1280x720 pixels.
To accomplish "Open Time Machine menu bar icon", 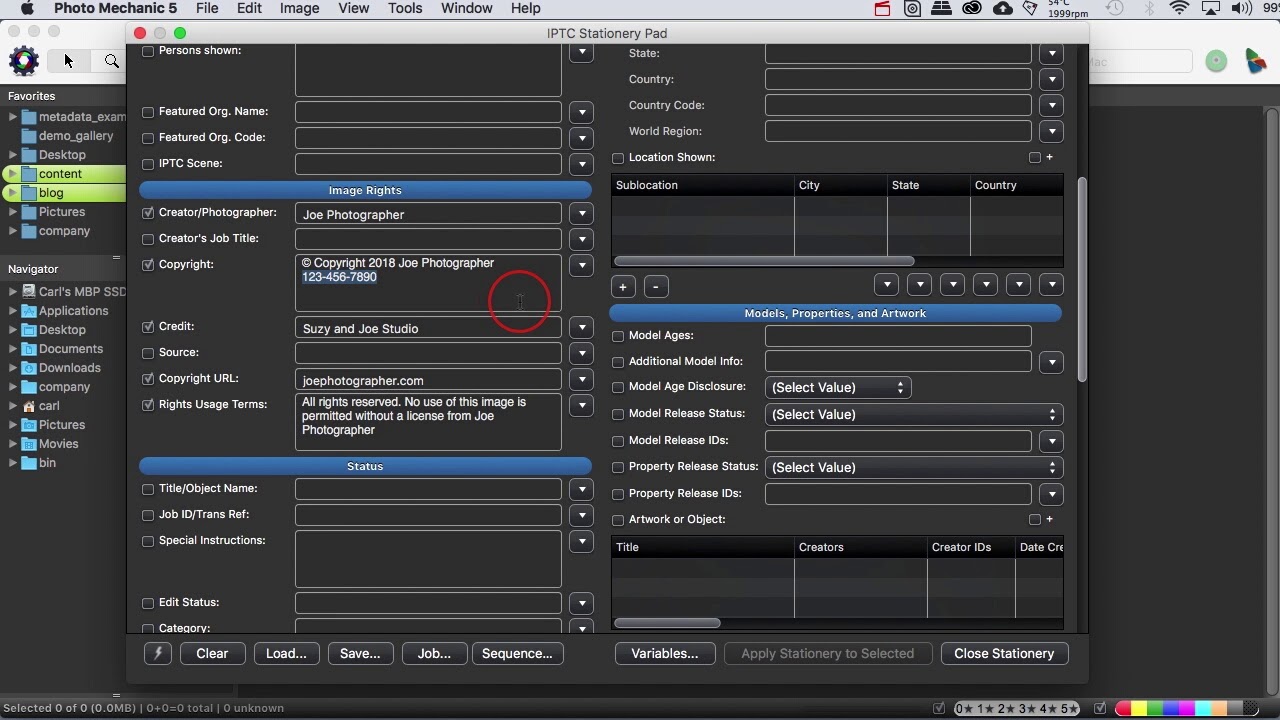I will point(1116,9).
